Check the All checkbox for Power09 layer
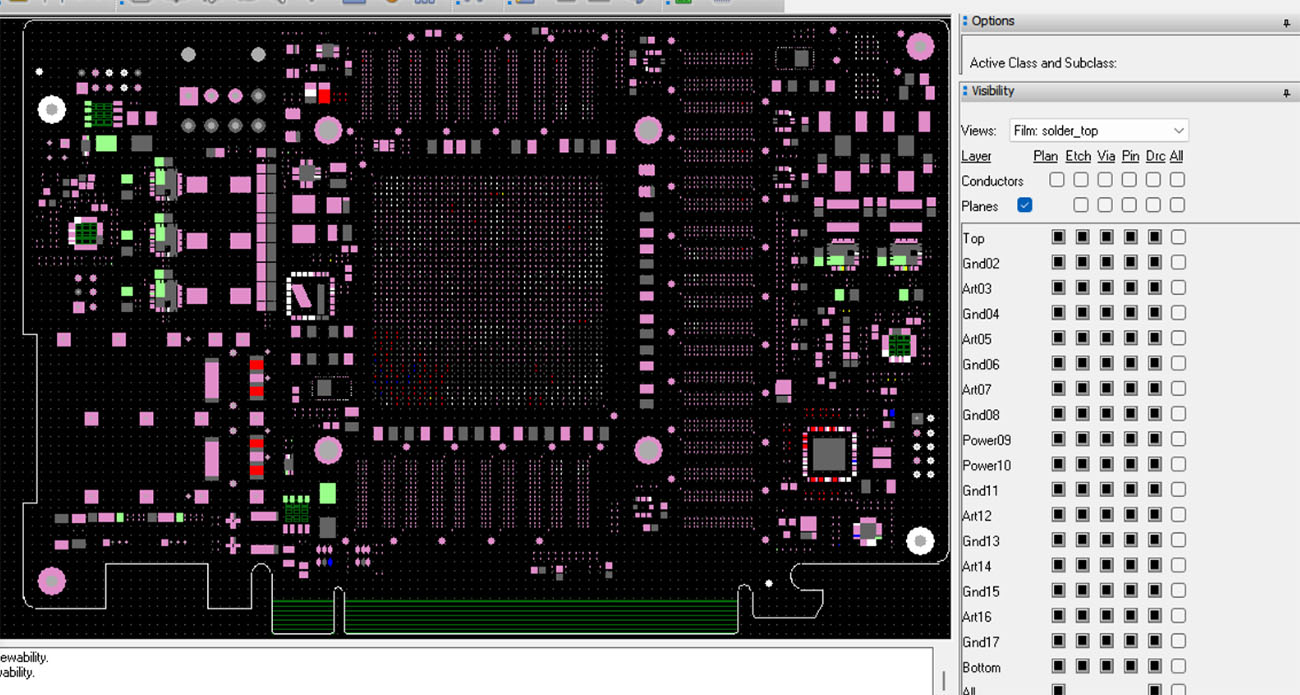Screen dimensions: 1300x695 click(1178, 439)
